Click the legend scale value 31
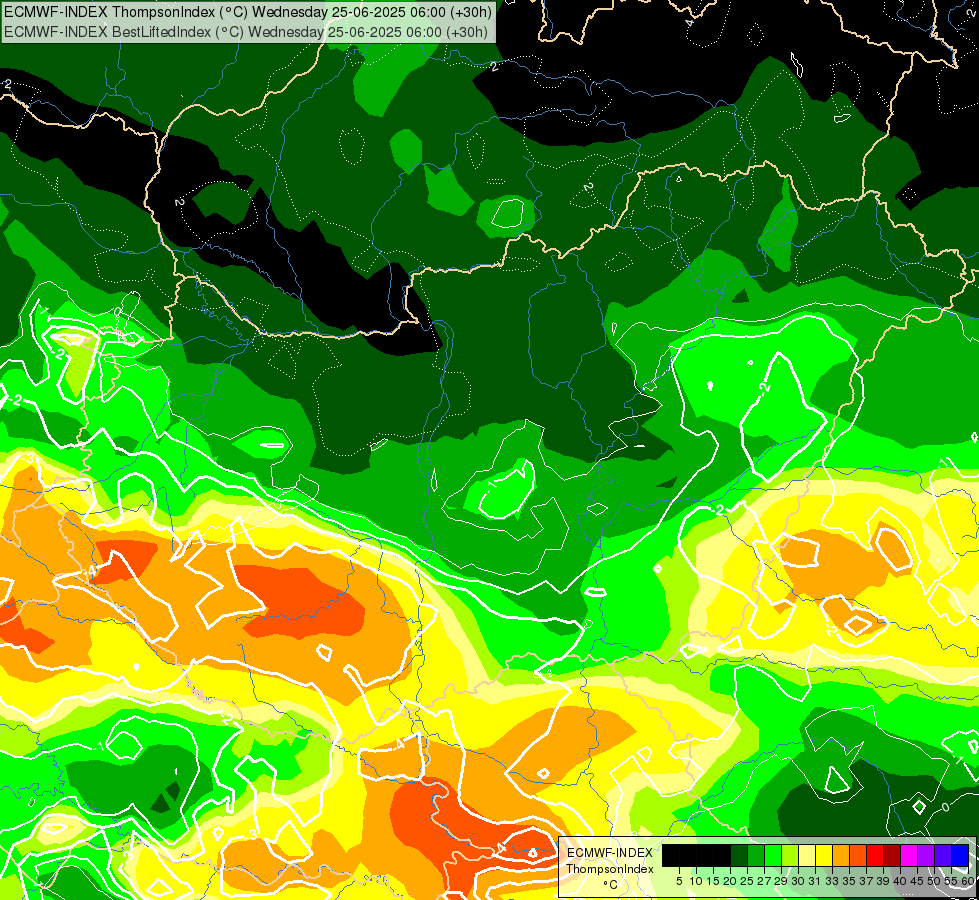Image resolution: width=979 pixels, height=900 pixels. [815, 881]
